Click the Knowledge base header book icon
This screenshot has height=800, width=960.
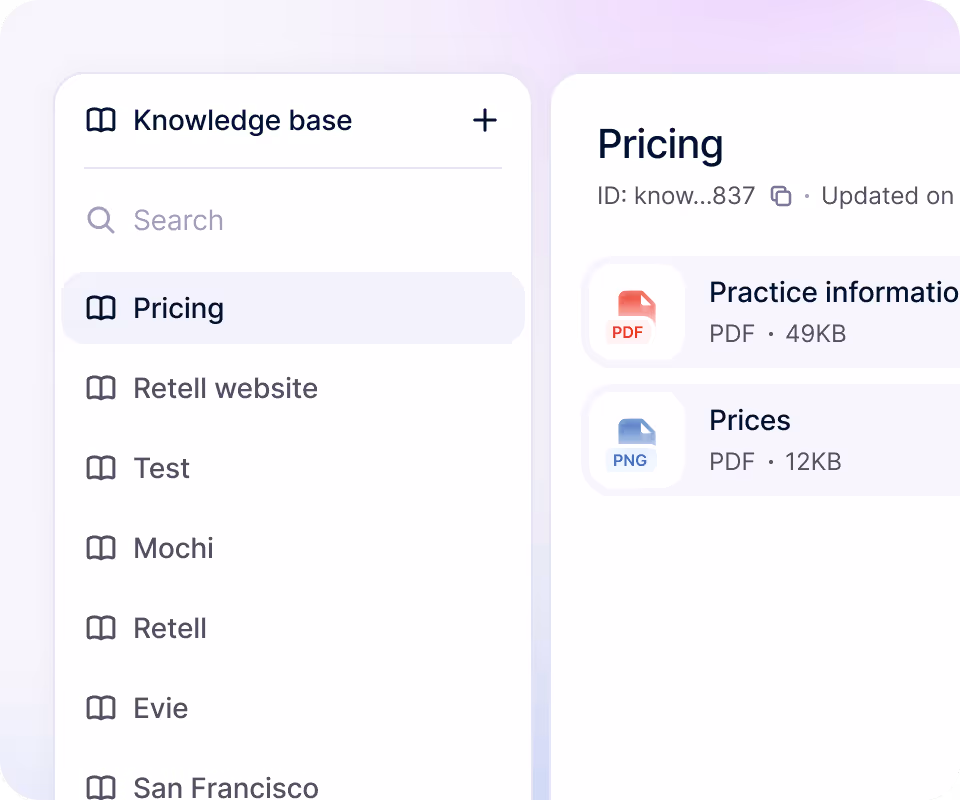(x=101, y=120)
